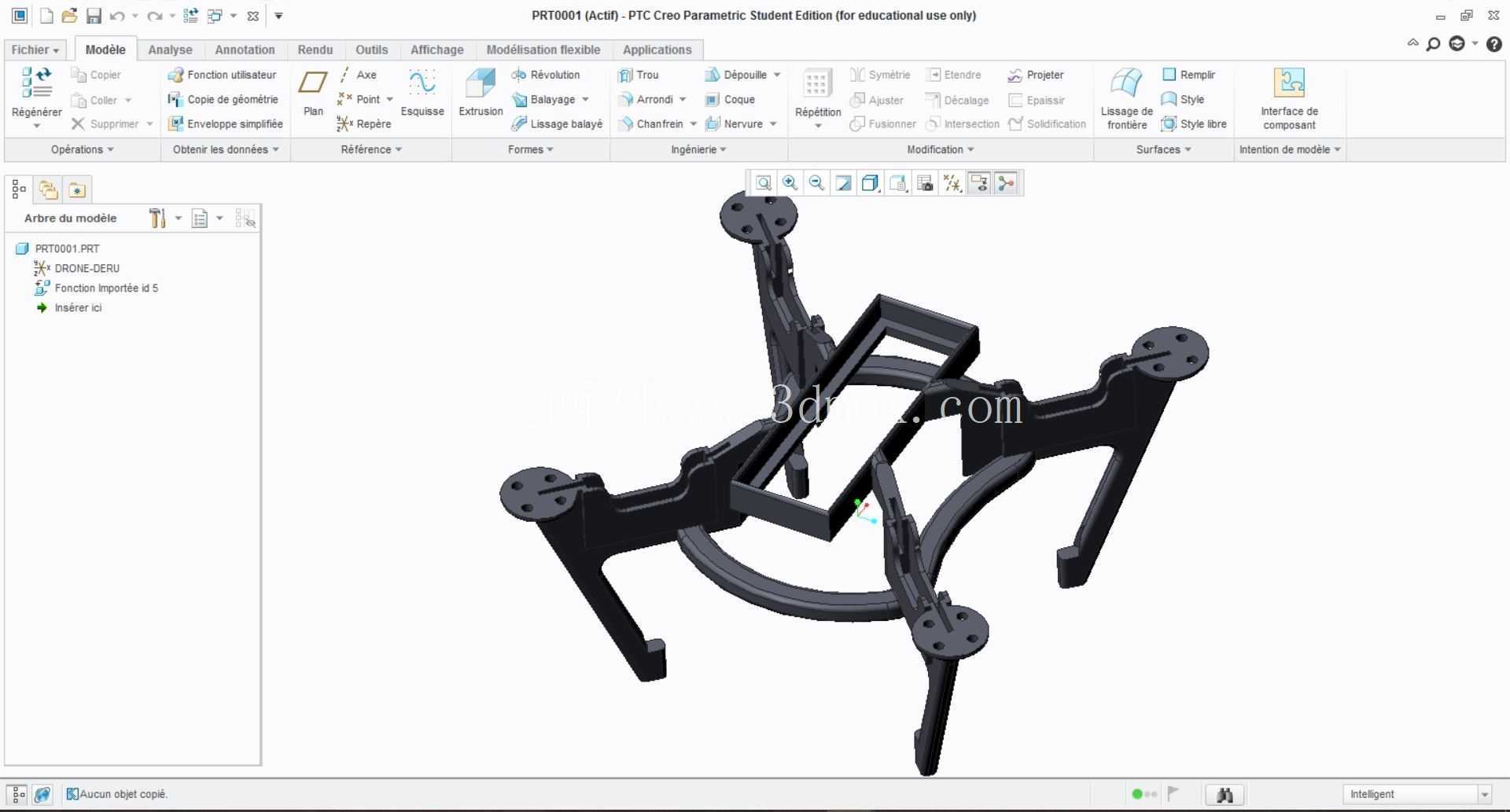Open Lissage de frontière surface tool
This screenshot has height=812, width=1510.
click(x=1126, y=98)
